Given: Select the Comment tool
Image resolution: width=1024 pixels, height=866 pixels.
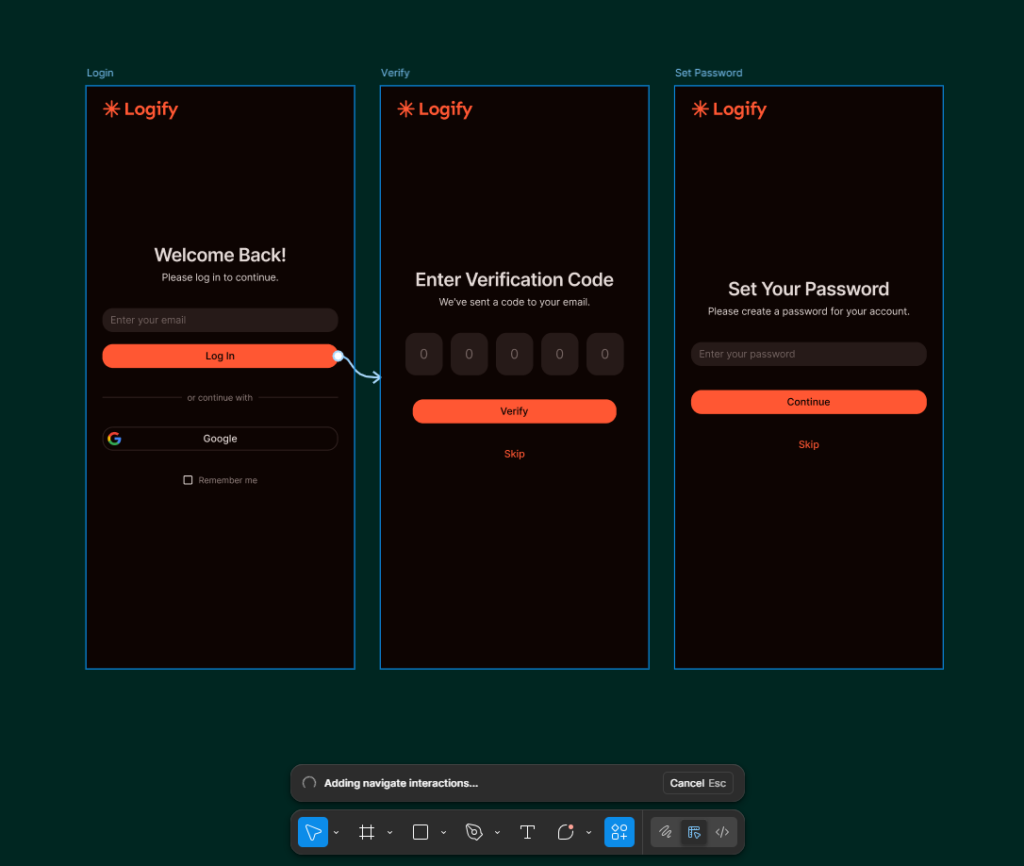Looking at the screenshot, I should (x=565, y=832).
